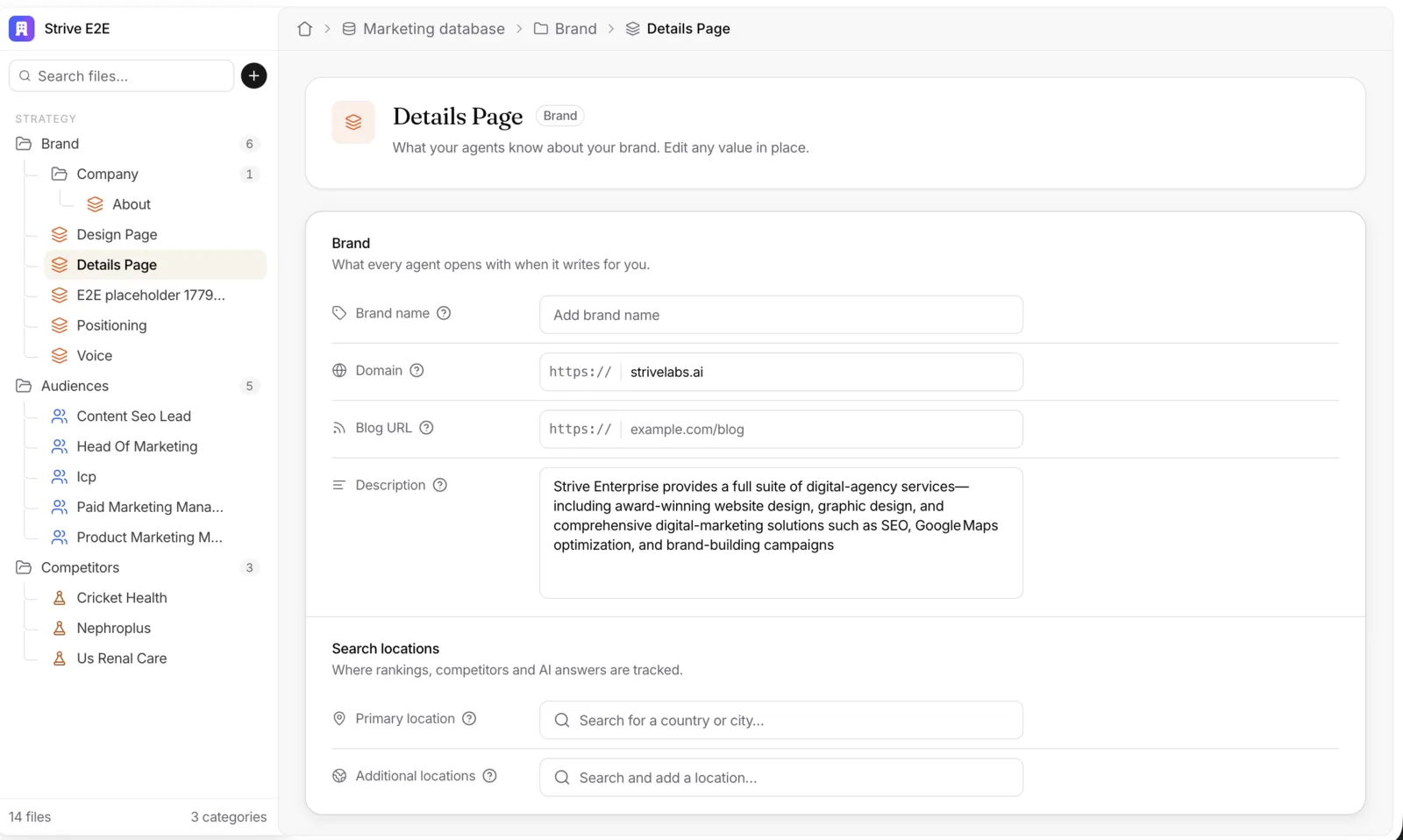The height and width of the screenshot is (840, 1403).
Task: Click the Blog URL help icon
Action: [x=426, y=428]
